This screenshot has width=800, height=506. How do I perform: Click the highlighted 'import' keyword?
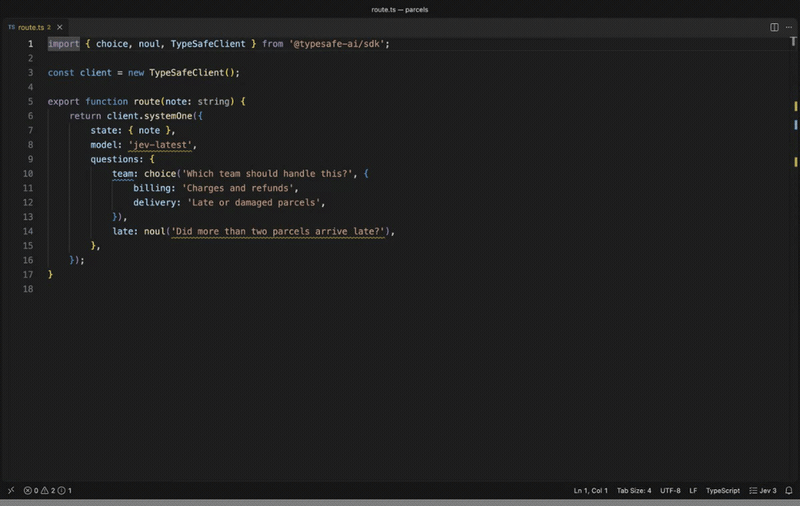coord(64,44)
